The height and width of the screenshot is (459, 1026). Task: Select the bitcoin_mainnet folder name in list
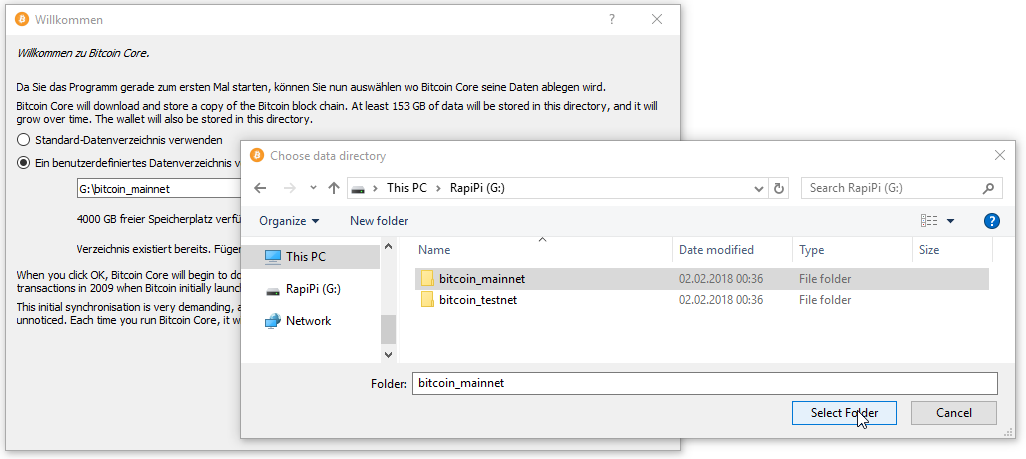tap(482, 279)
